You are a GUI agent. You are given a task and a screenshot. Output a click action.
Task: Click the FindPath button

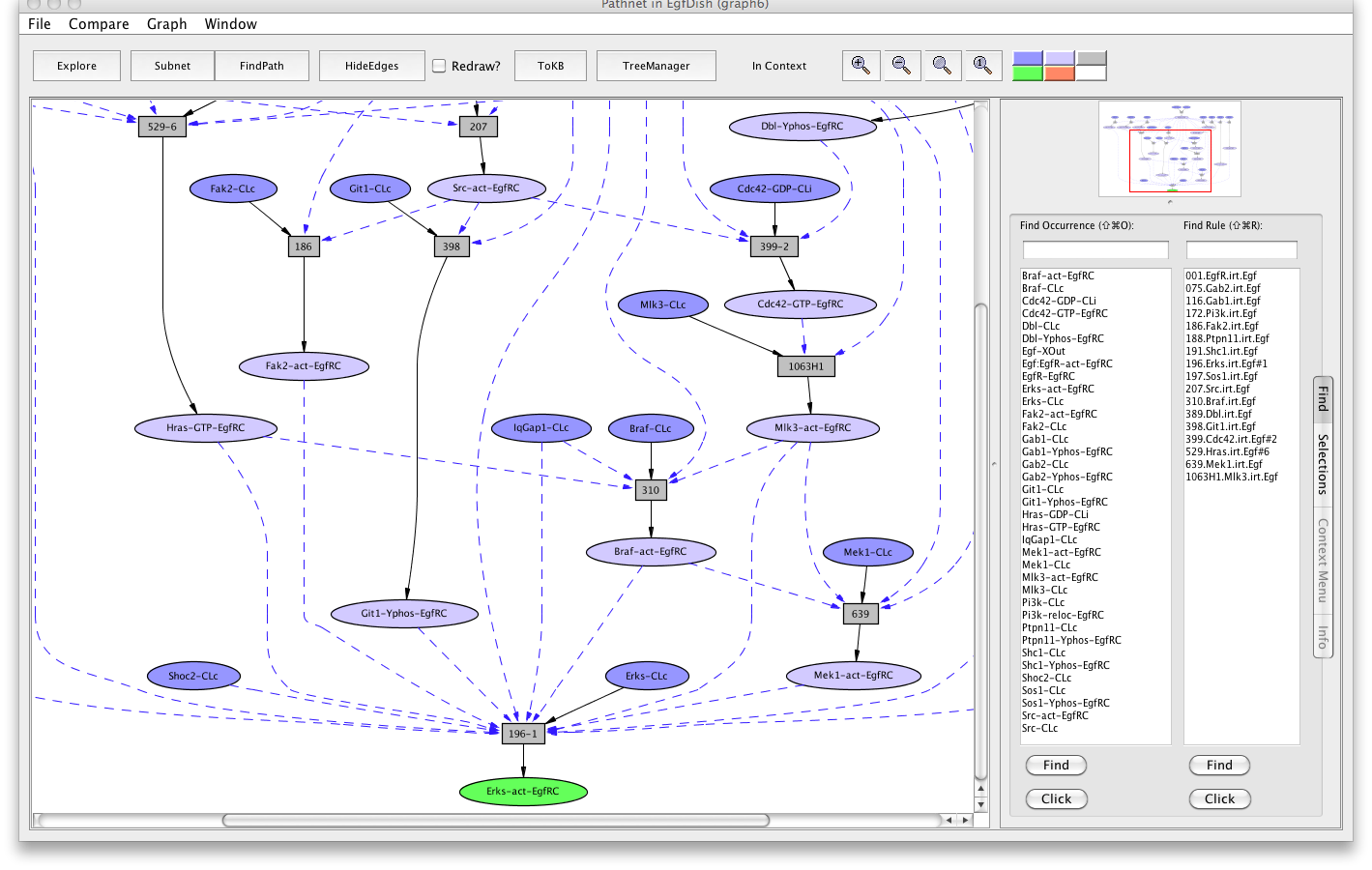(262, 66)
